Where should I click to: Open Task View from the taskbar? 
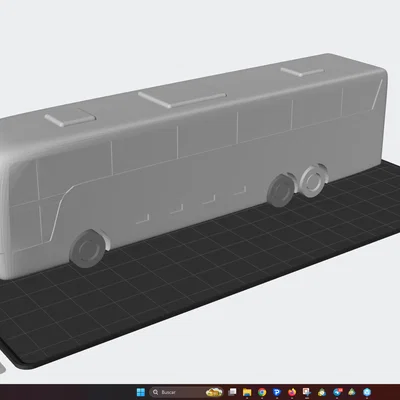232,392
